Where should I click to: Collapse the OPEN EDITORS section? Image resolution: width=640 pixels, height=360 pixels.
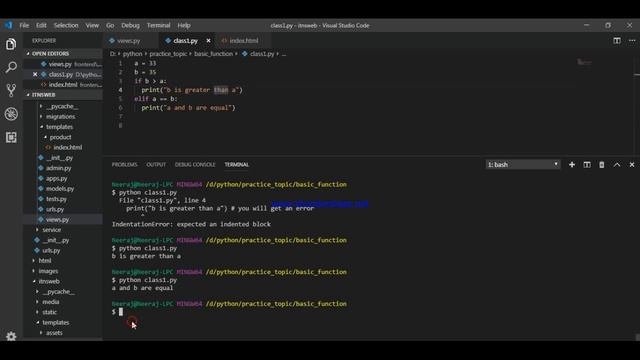63,53
